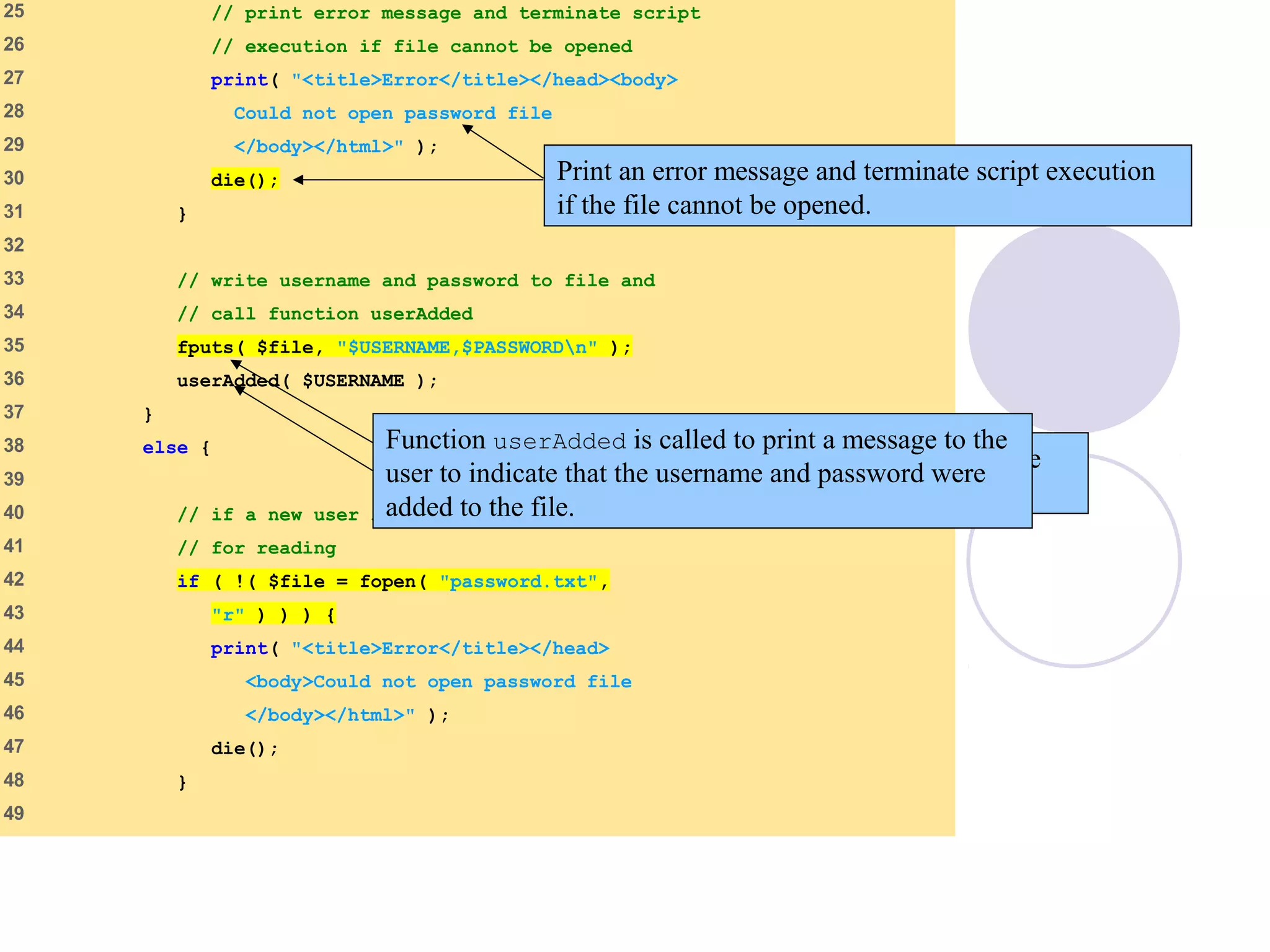Click '</body></html>" );' on line 29

(x=335, y=147)
